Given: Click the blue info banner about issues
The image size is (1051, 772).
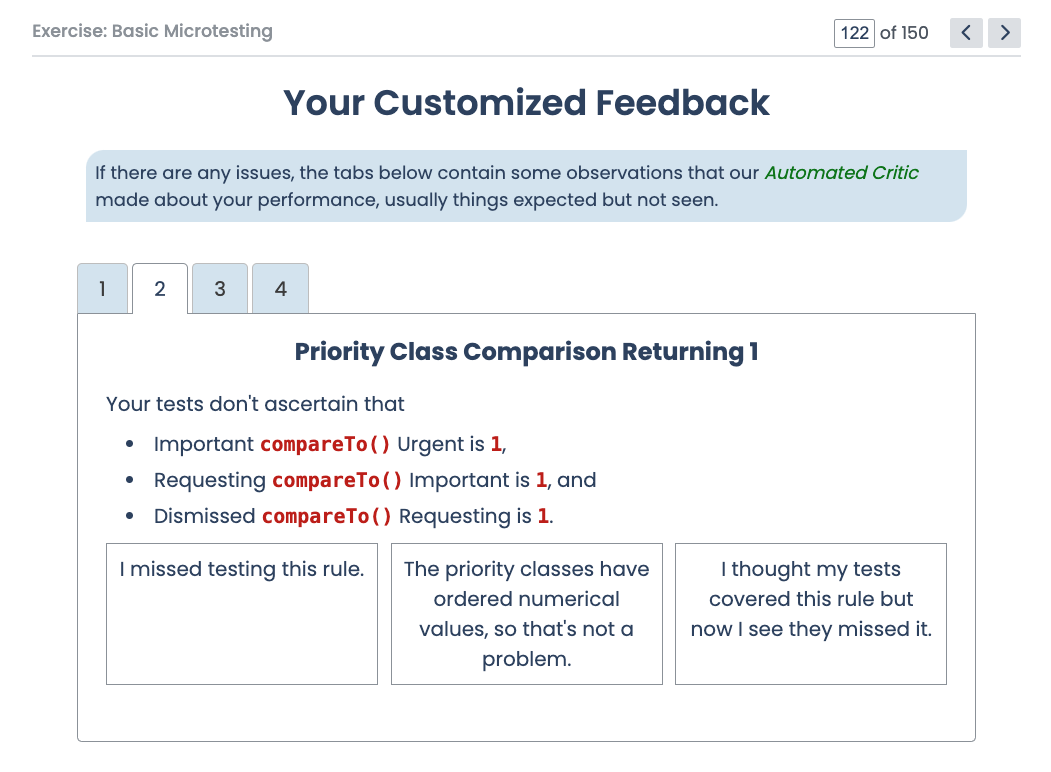Looking at the screenshot, I should point(526,186).
